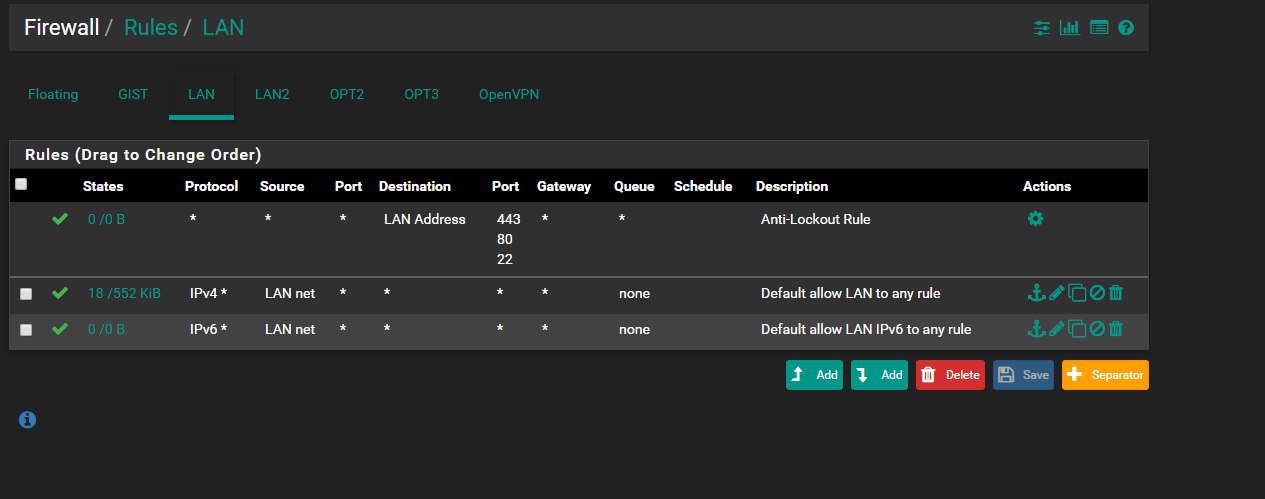Switch to the OPT2 tab
Image resolution: width=1265 pixels, height=499 pixels.
coord(347,94)
